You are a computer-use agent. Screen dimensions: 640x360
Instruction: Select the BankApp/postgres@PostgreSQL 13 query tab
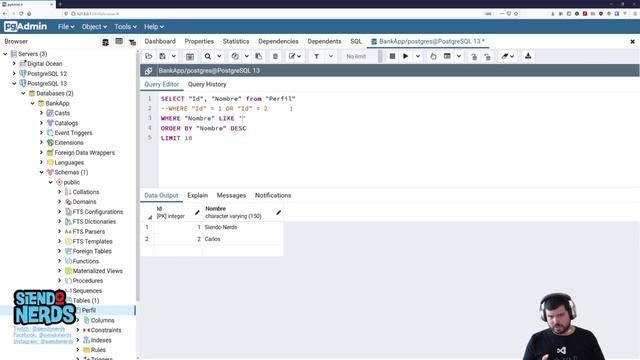(428, 41)
